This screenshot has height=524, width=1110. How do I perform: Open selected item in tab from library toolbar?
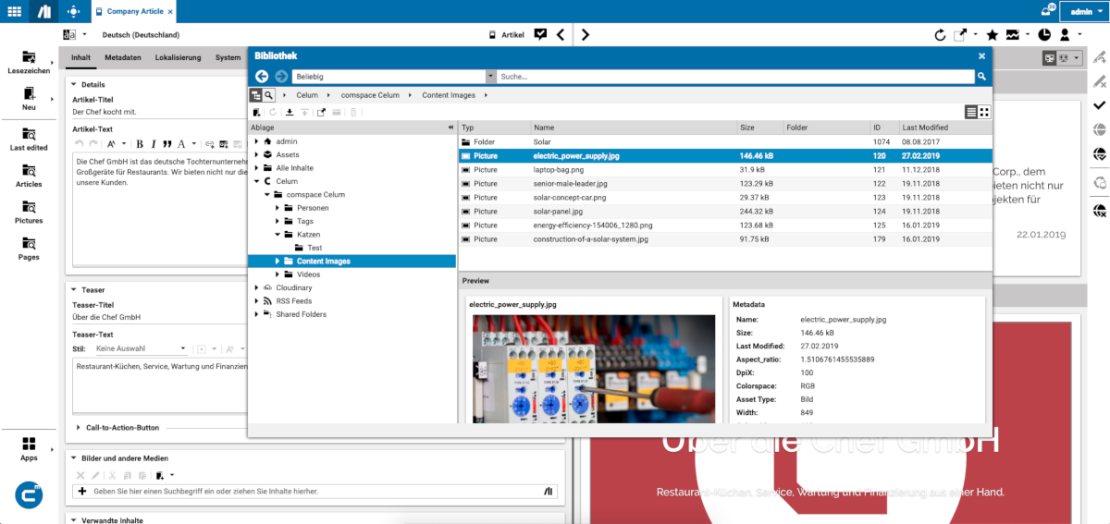pyautogui.click(x=321, y=112)
